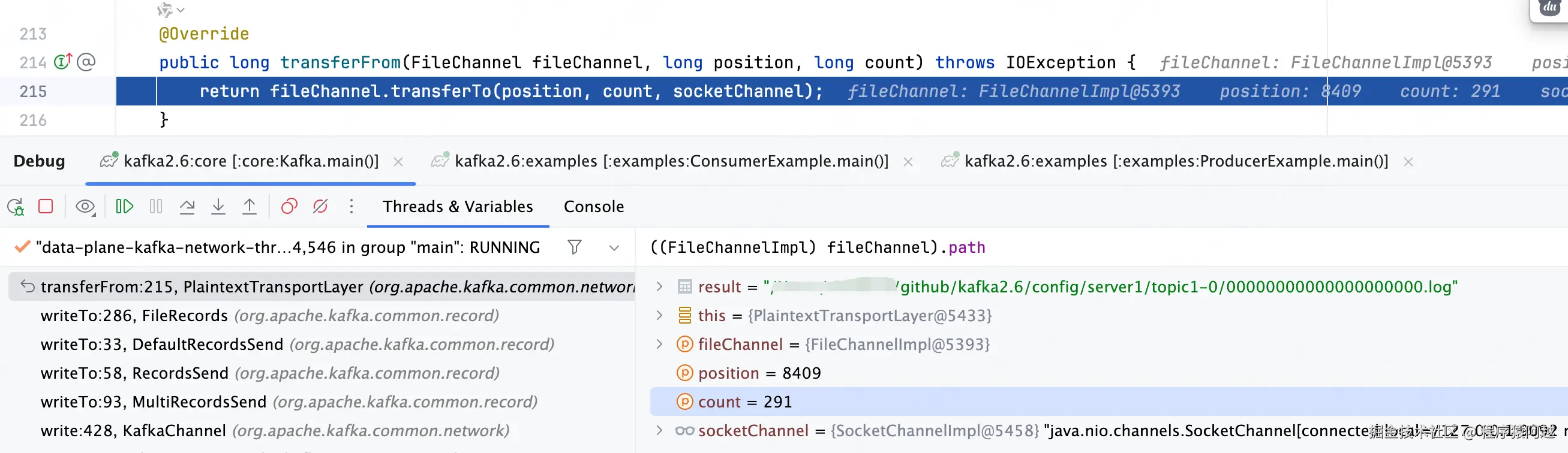Click the Step Over icon
The width and height of the screenshot is (1568, 453).
[187, 207]
